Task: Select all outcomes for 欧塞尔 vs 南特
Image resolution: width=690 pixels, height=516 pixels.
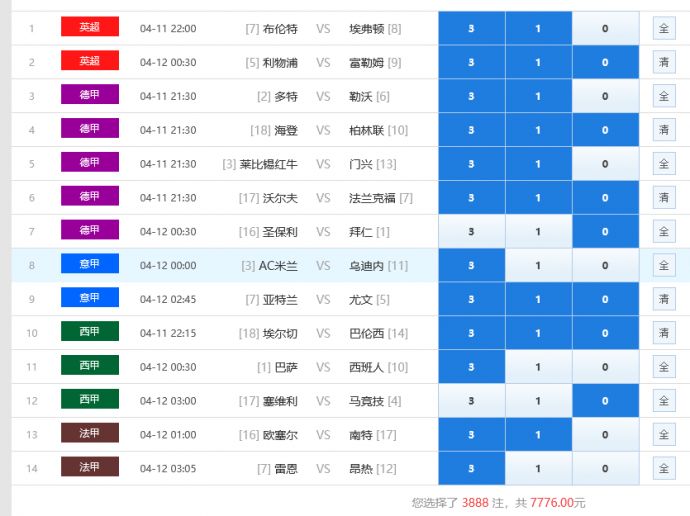Action: tap(664, 435)
